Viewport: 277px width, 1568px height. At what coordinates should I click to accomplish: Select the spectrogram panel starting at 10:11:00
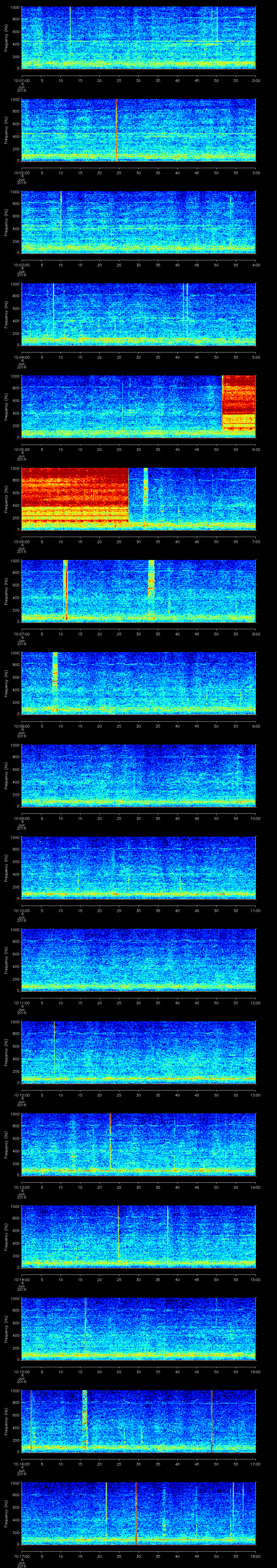click(138, 960)
